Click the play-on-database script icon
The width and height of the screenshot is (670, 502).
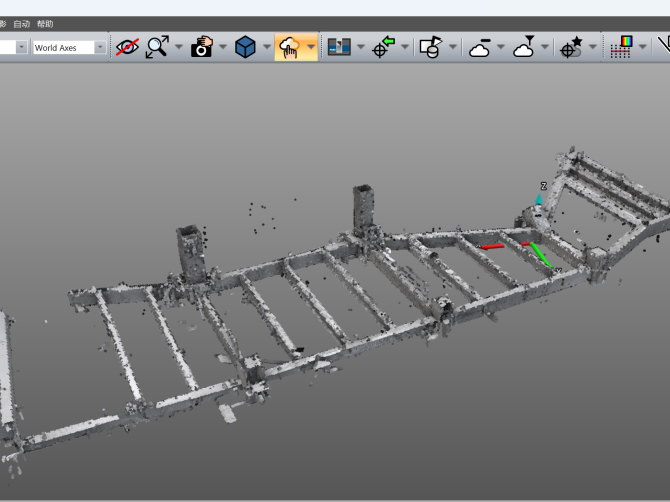coord(430,47)
